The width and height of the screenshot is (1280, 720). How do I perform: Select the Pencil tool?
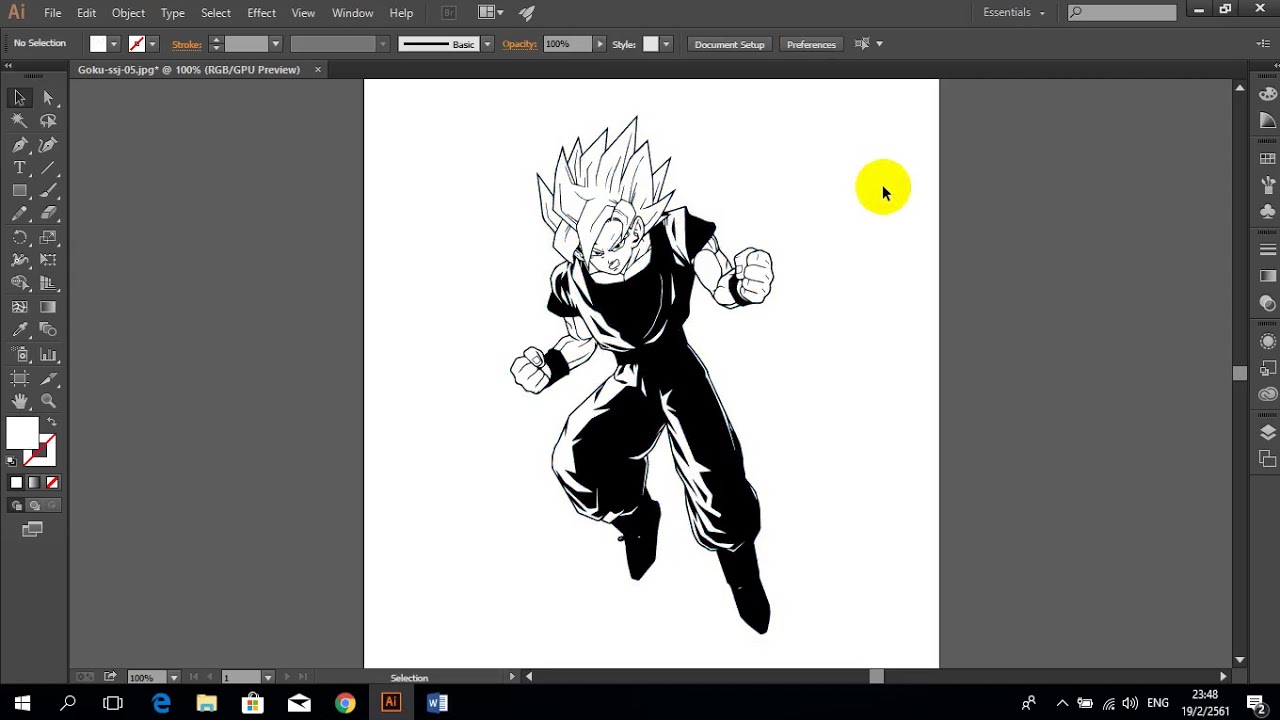19,214
